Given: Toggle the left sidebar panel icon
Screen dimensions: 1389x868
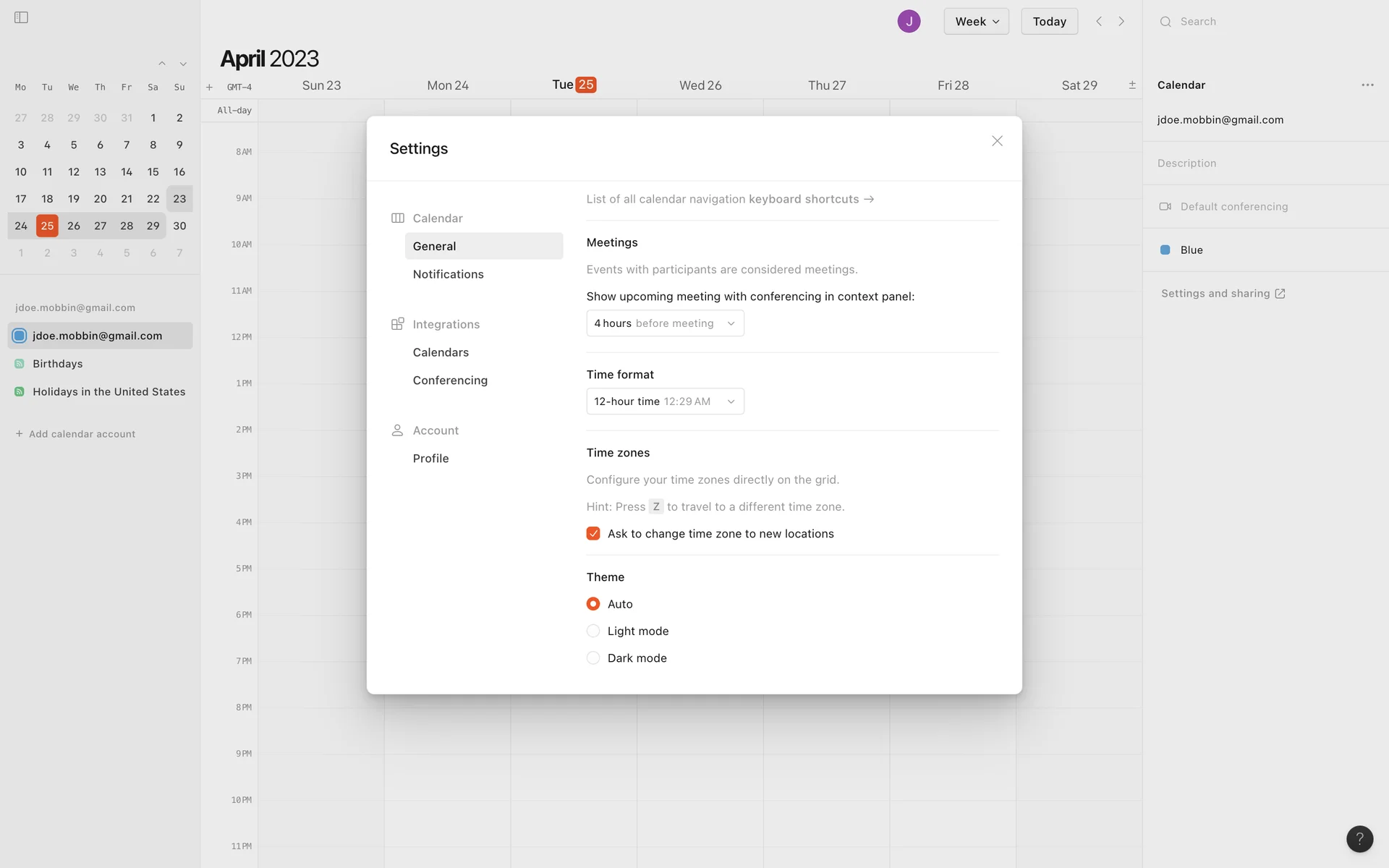Looking at the screenshot, I should pyautogui.click(x=21, y=17).
